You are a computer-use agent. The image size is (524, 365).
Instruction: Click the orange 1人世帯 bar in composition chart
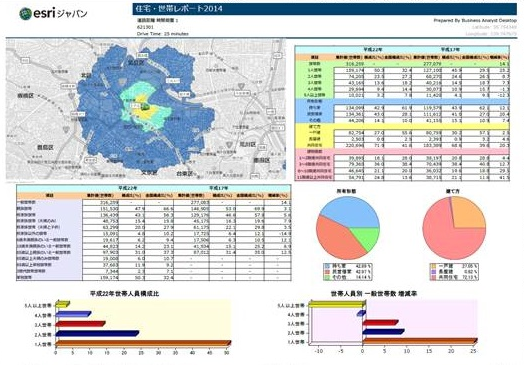pos(143,343)
